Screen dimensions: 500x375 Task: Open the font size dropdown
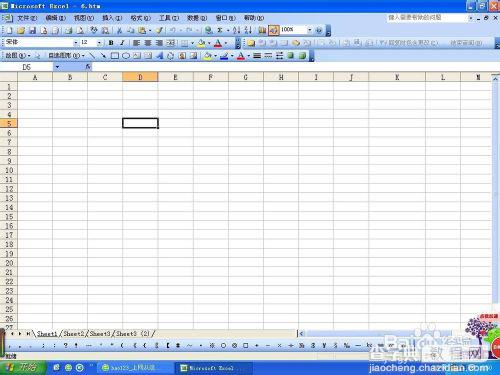(x=99, y=43)
